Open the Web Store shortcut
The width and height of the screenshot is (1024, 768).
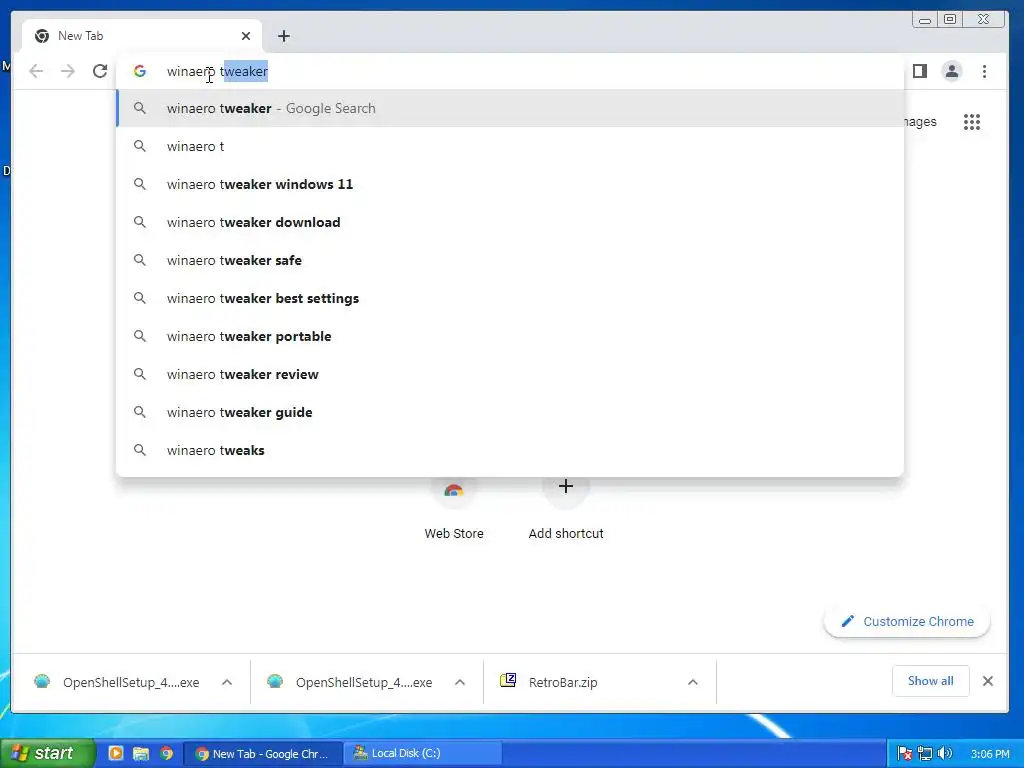click(454, 509)
